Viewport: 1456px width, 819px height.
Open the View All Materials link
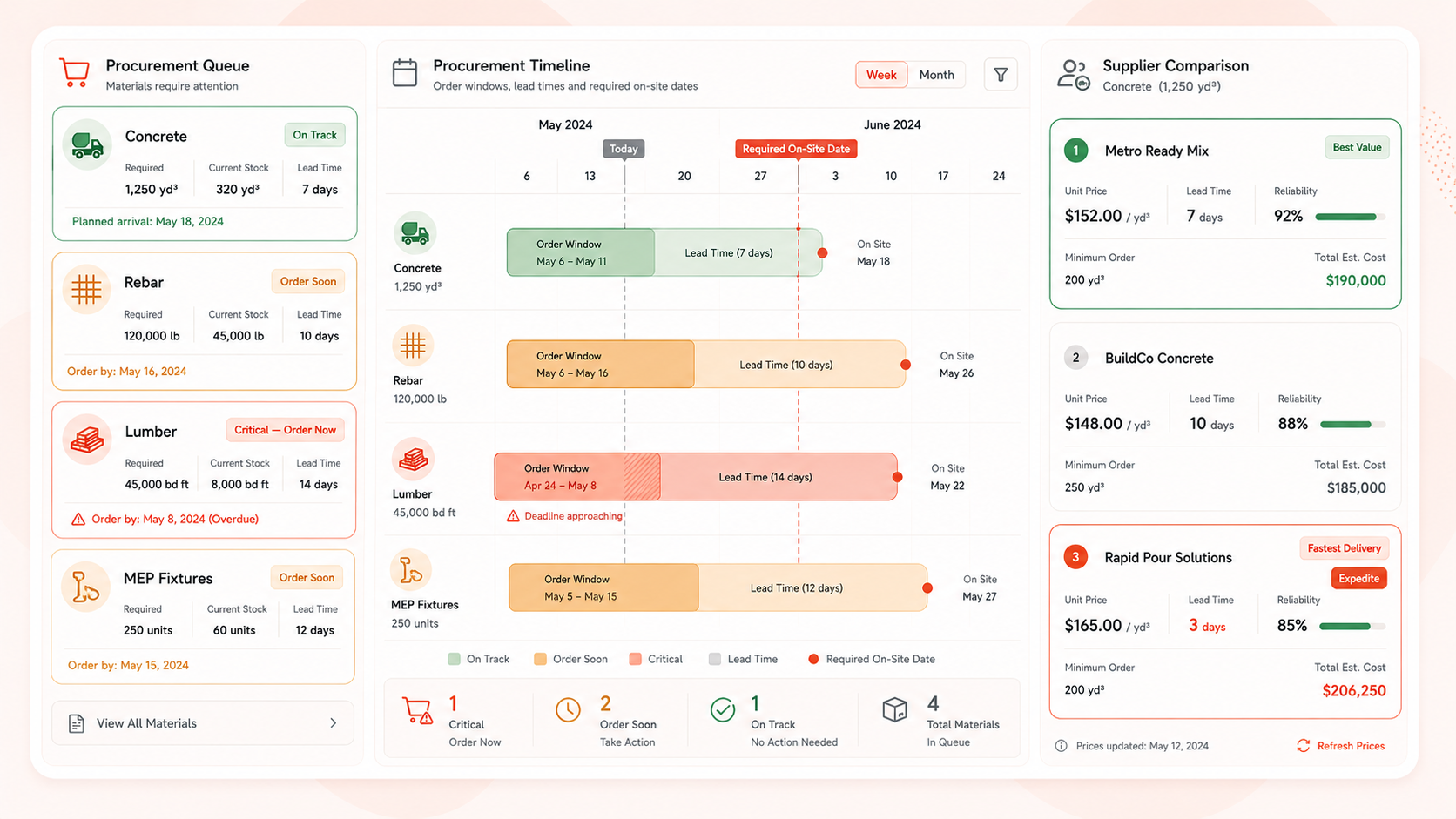coord(203,723)
